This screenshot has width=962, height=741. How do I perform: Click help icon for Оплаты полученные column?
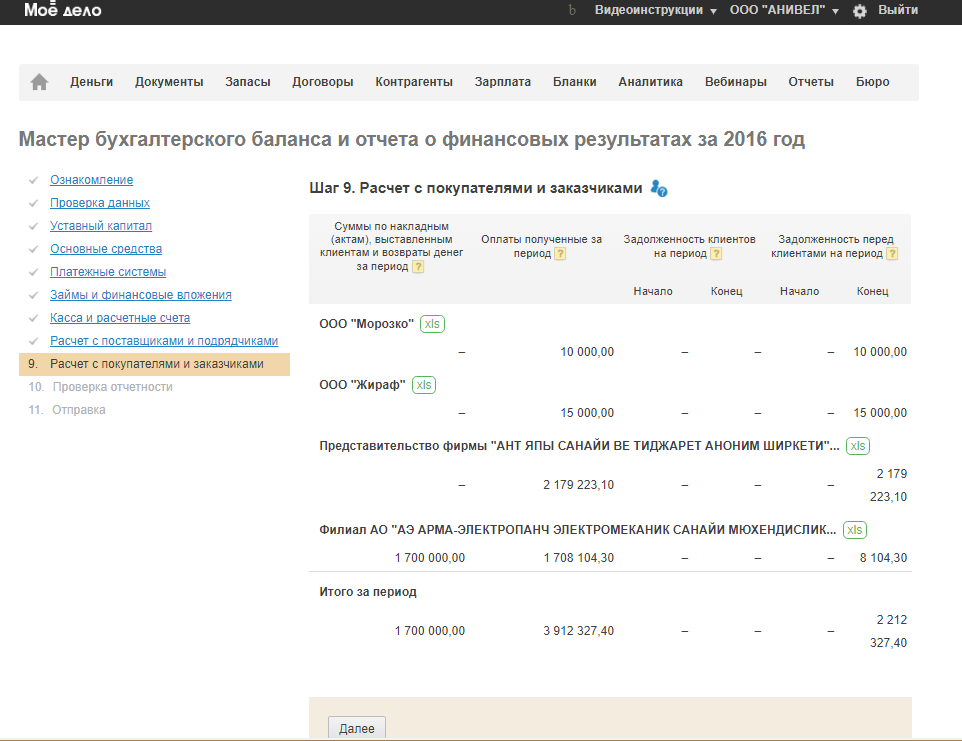(560, 254)
